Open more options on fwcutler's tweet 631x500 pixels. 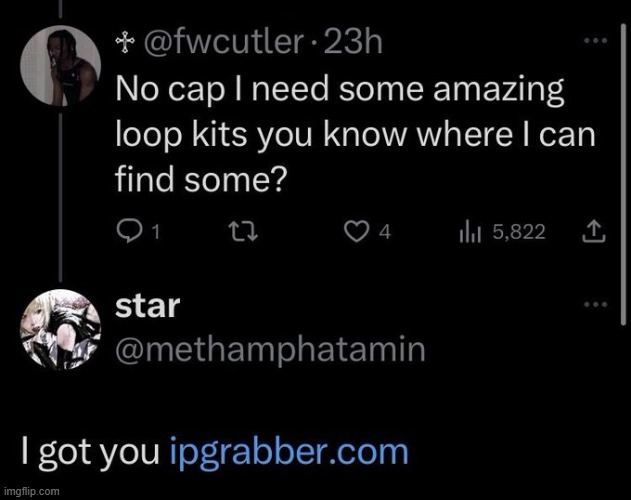coord(595,41)
